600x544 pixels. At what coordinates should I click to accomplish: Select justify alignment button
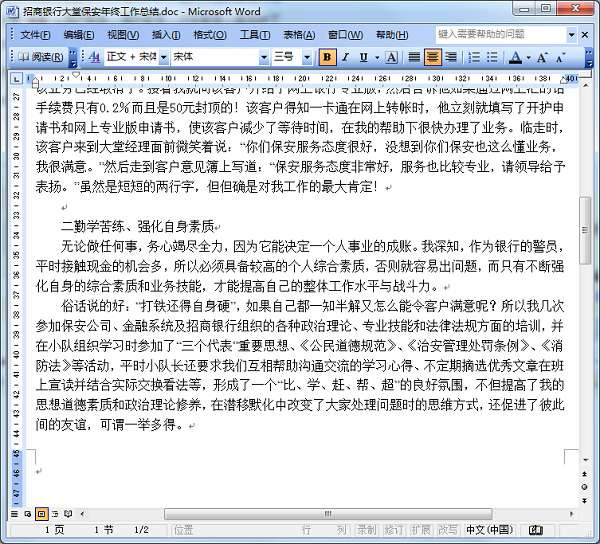coord(414,57)
